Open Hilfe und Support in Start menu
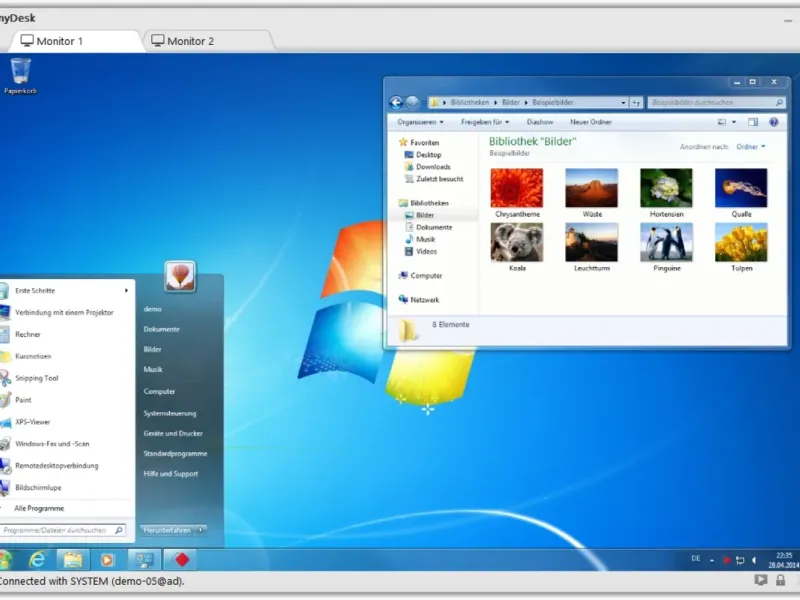This screenshot has width=800, height=600. 171,474
